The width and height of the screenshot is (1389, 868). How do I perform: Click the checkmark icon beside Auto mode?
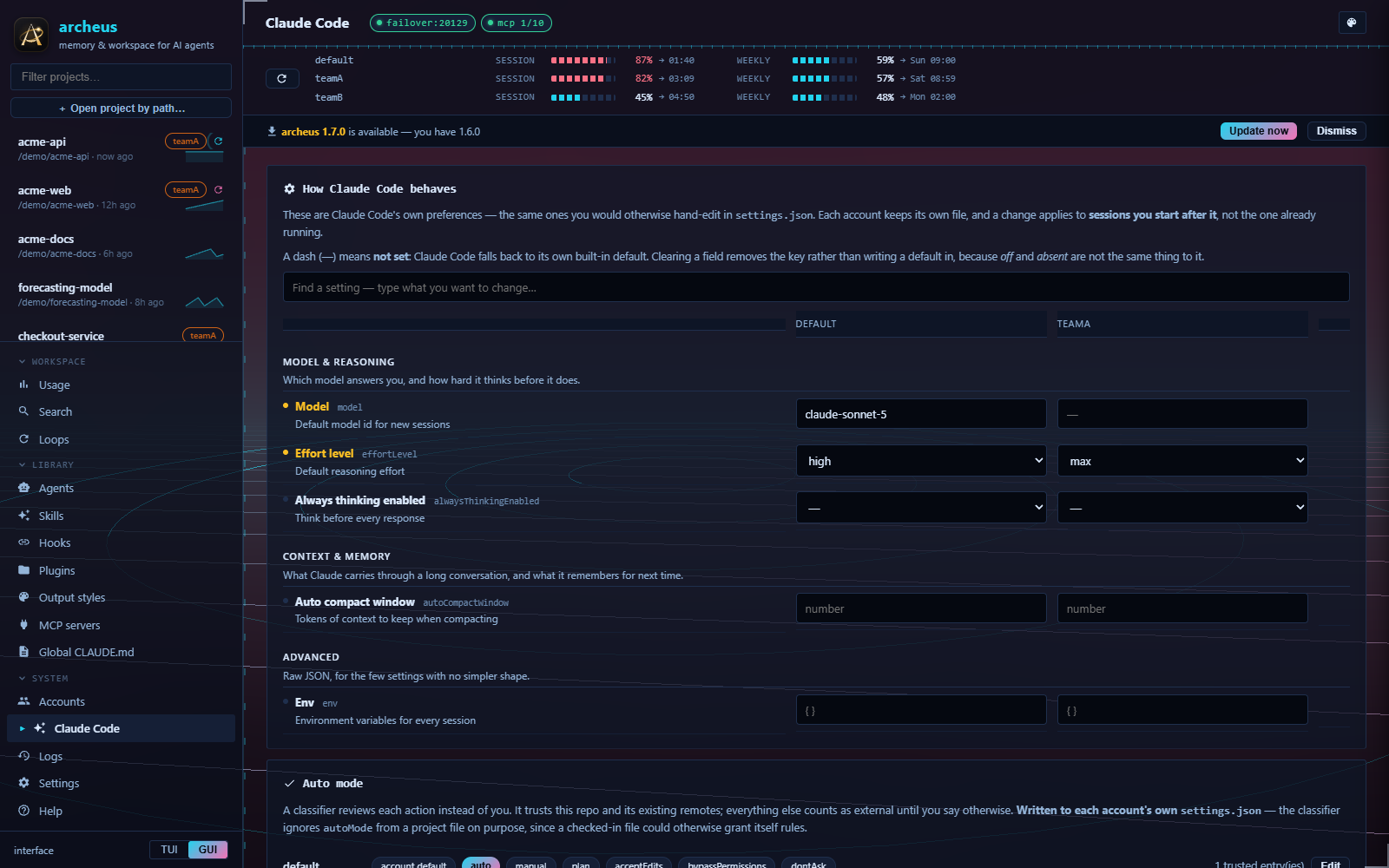click(289, 783)
